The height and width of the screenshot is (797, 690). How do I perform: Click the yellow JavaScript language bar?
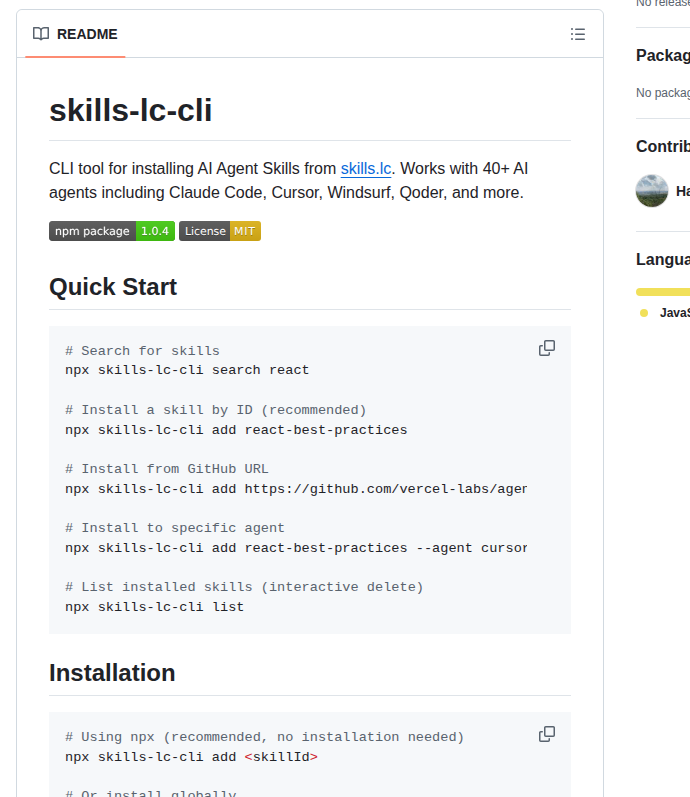[x=663, y=292]
